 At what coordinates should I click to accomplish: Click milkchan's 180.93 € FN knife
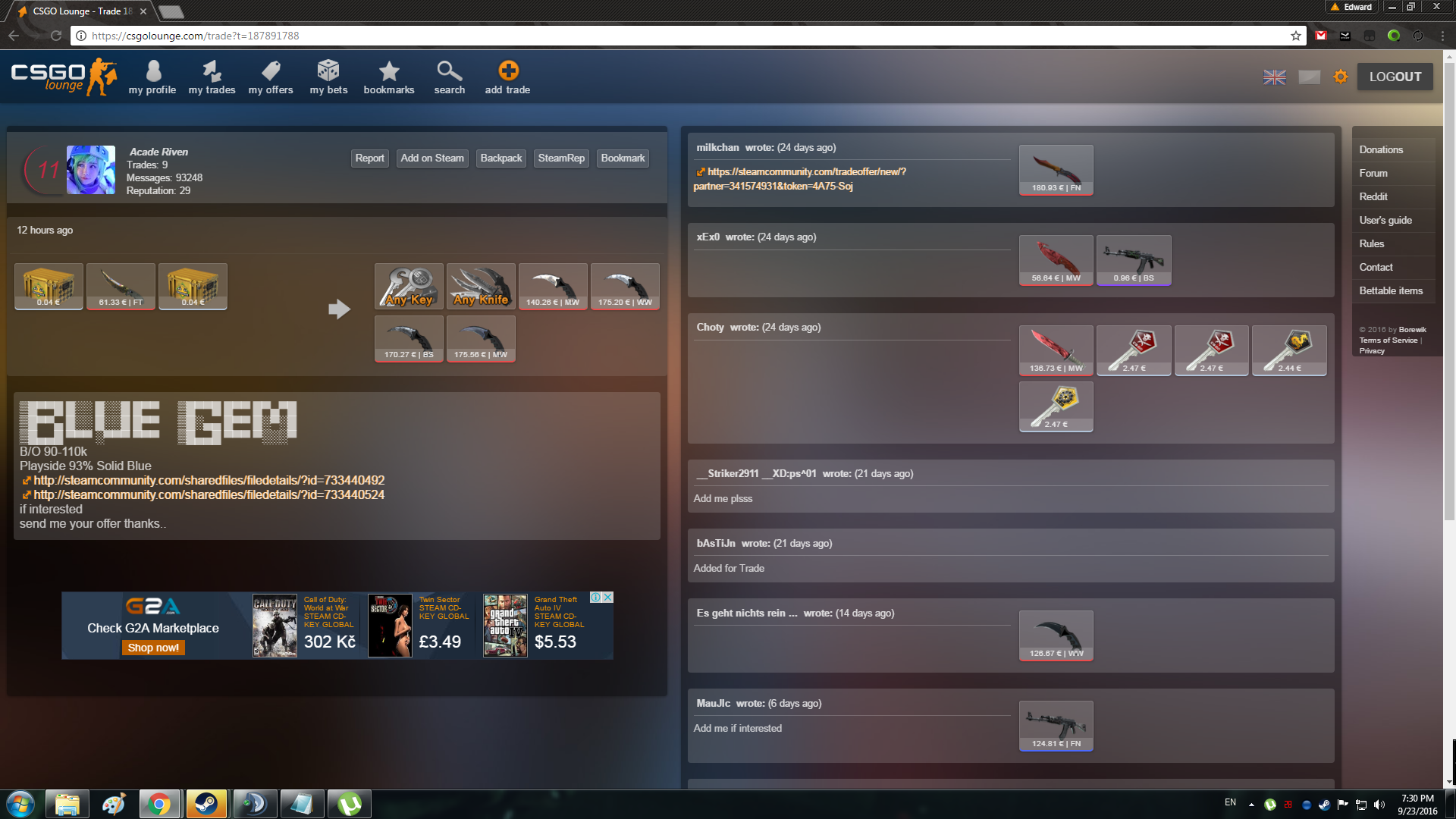tap(1056, 170)
